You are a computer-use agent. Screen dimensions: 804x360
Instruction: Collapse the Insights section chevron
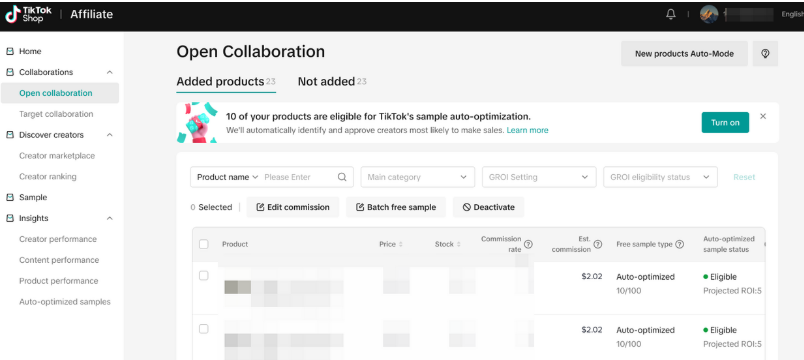110,218
